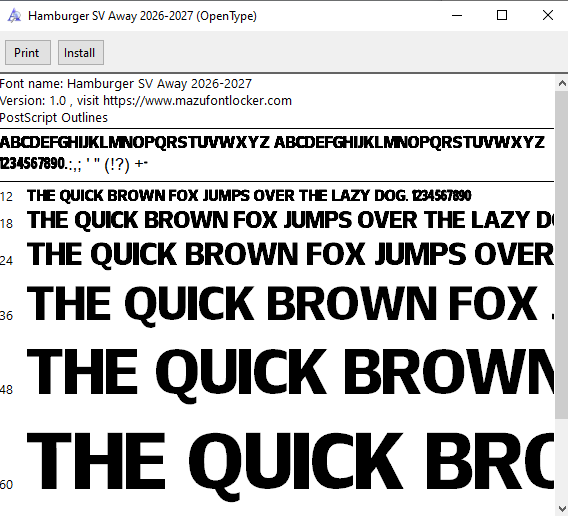Viewport: 568px width, 516px height.
Task: Click the 18-point quick brown fox sample
Action: click(x=291, y=220)
